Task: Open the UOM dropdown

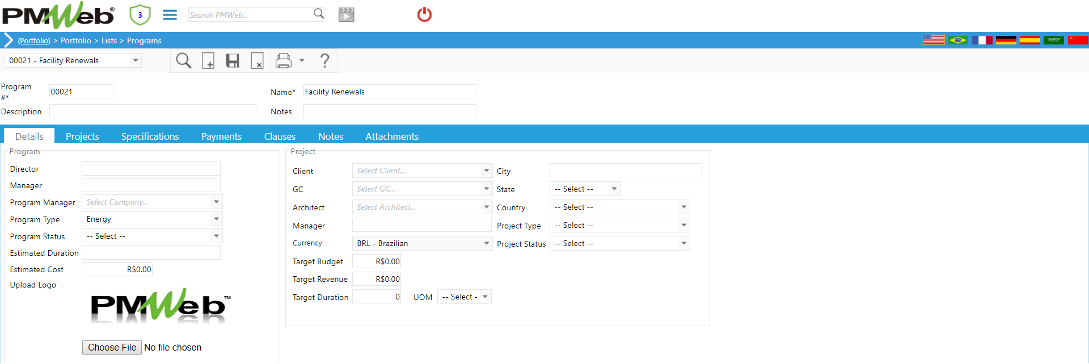Action: pos(465,297)
